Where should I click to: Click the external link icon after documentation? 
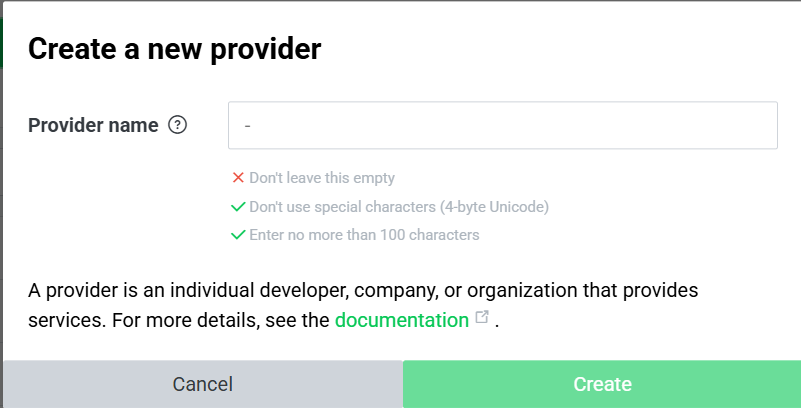[482, 317]
